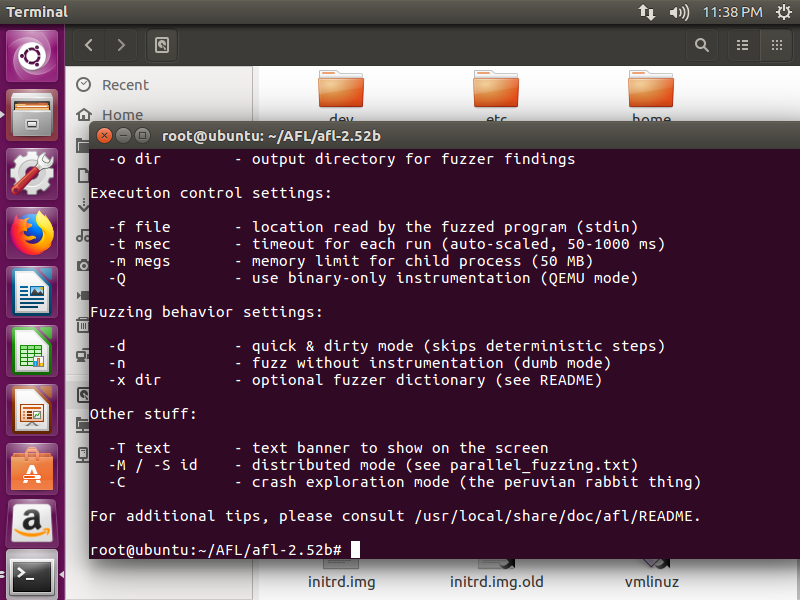Open Files manager from the dock
Image resolution: width=800 pixels, height=600 pixels.
[32, 115]
